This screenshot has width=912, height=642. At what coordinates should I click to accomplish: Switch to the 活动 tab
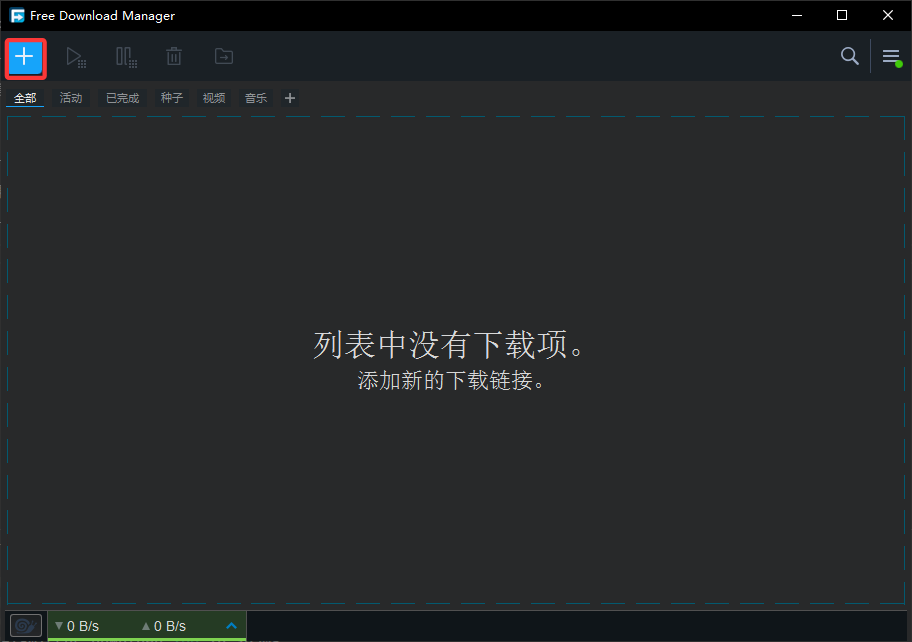(x=71, y=98)
